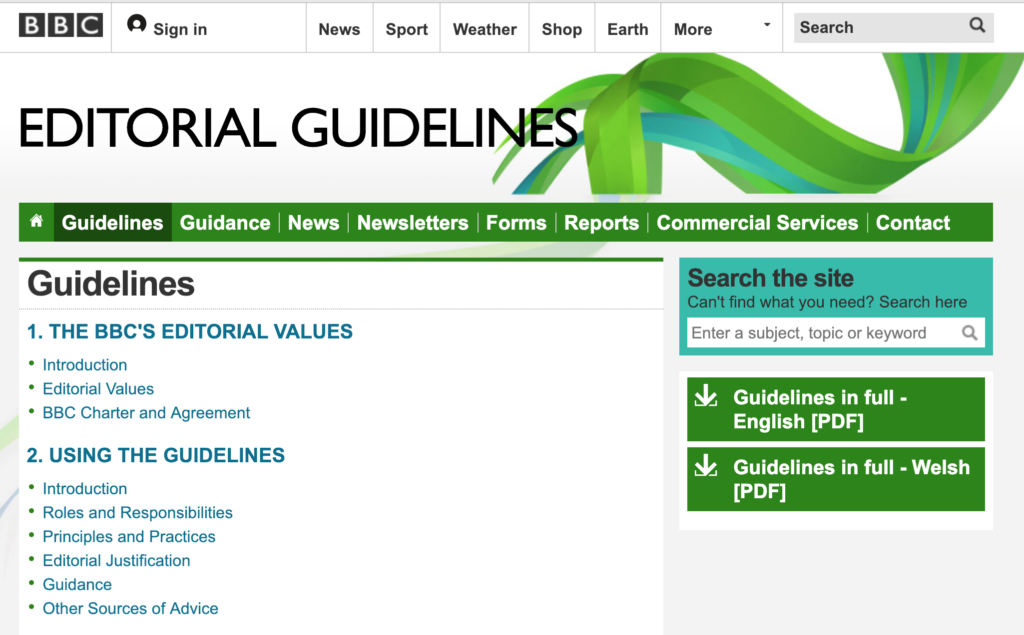The width and height of the screenshot is (1024, 635).
Task: Open Introduction under Using the Guidelines
Action: click(x=85, y=489)
